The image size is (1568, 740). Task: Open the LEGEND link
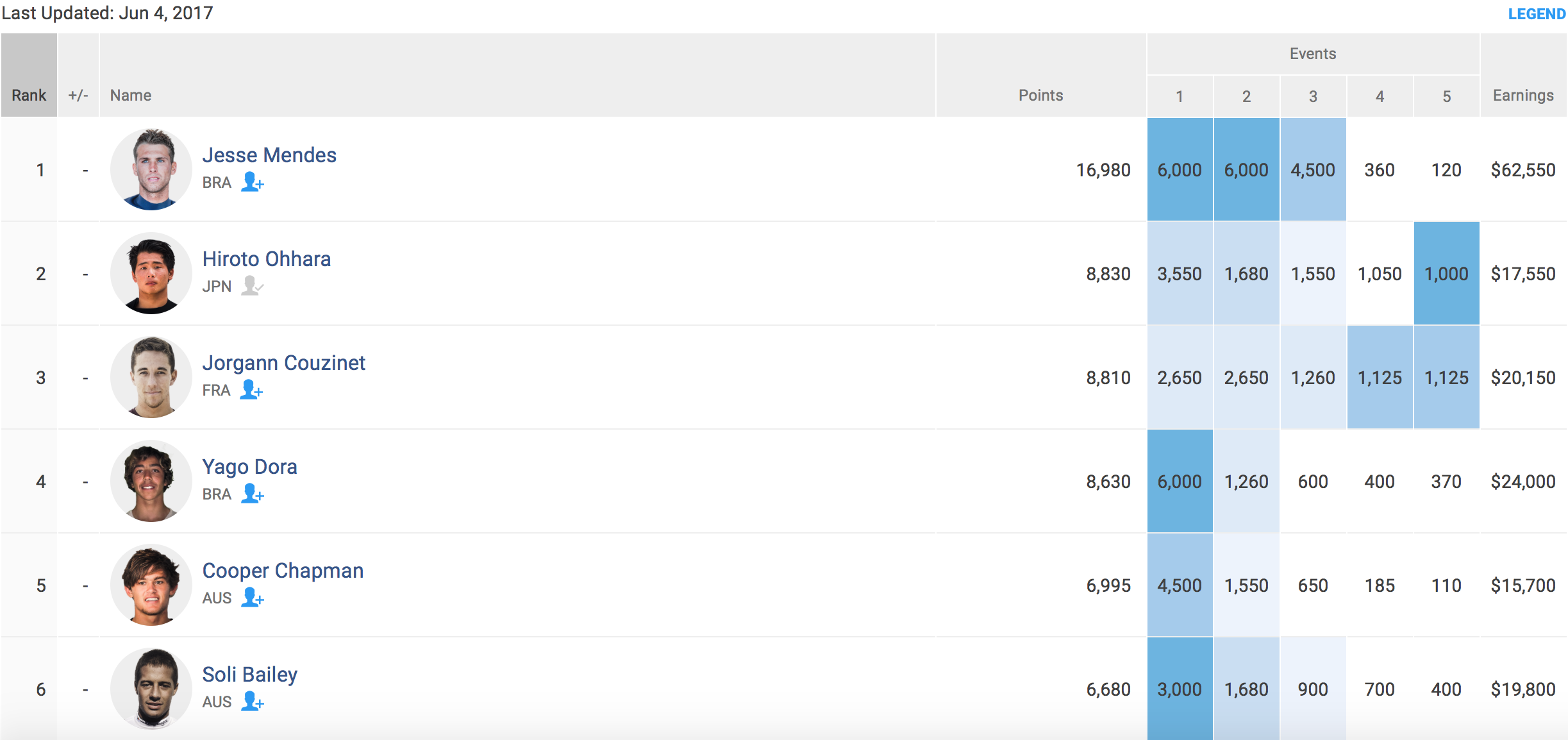pos(1536,14)
